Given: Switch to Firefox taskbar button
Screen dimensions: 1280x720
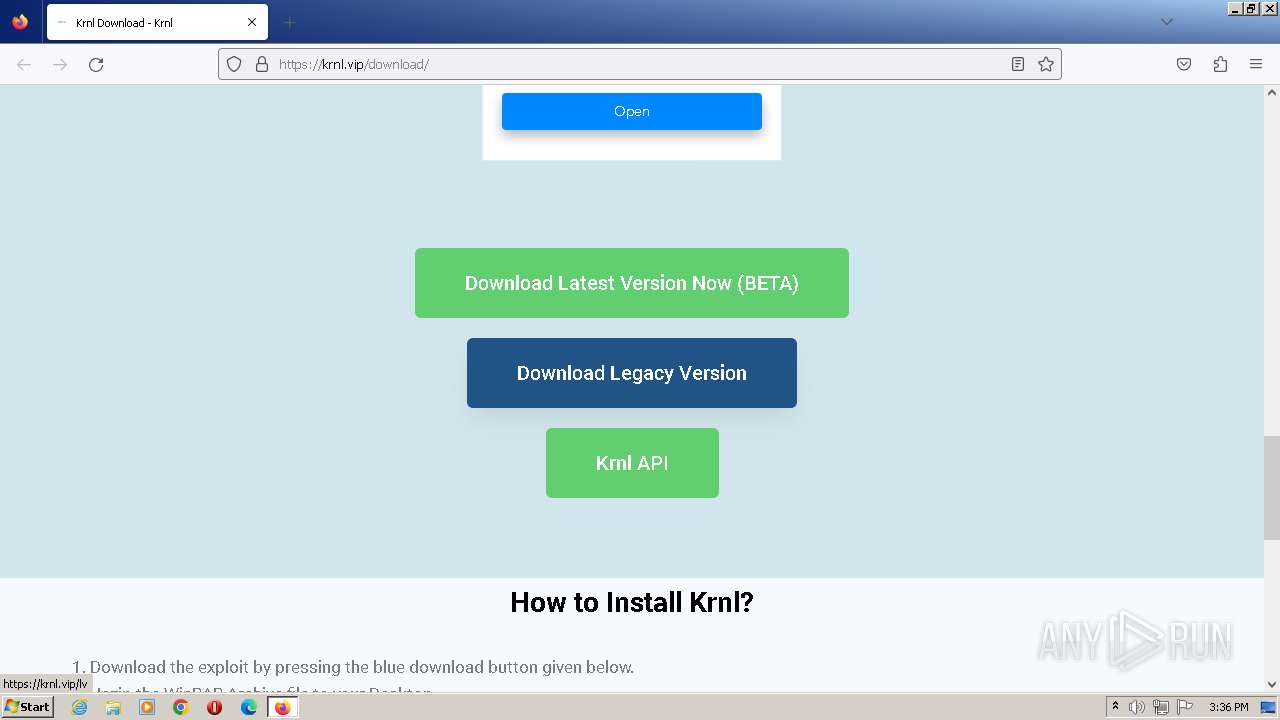Looking at the screenshot, I should [282, 707].
